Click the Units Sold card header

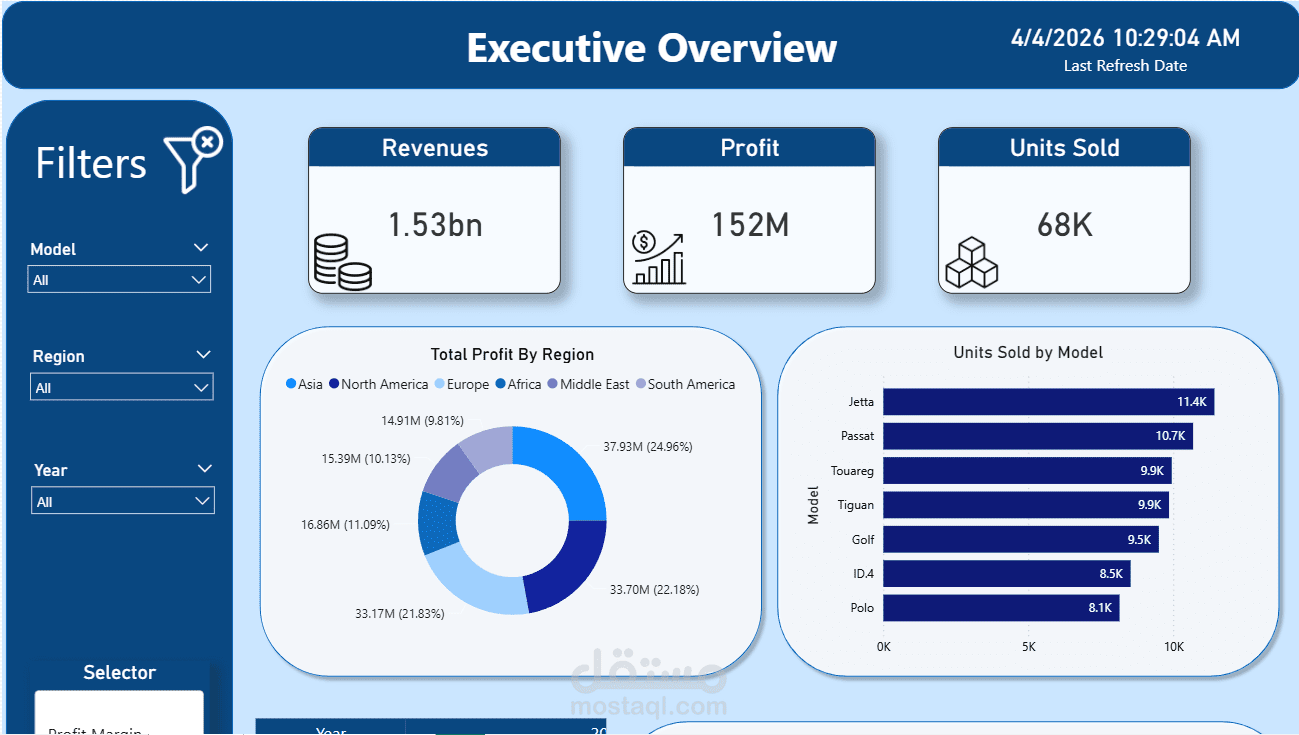[1065, 148]
